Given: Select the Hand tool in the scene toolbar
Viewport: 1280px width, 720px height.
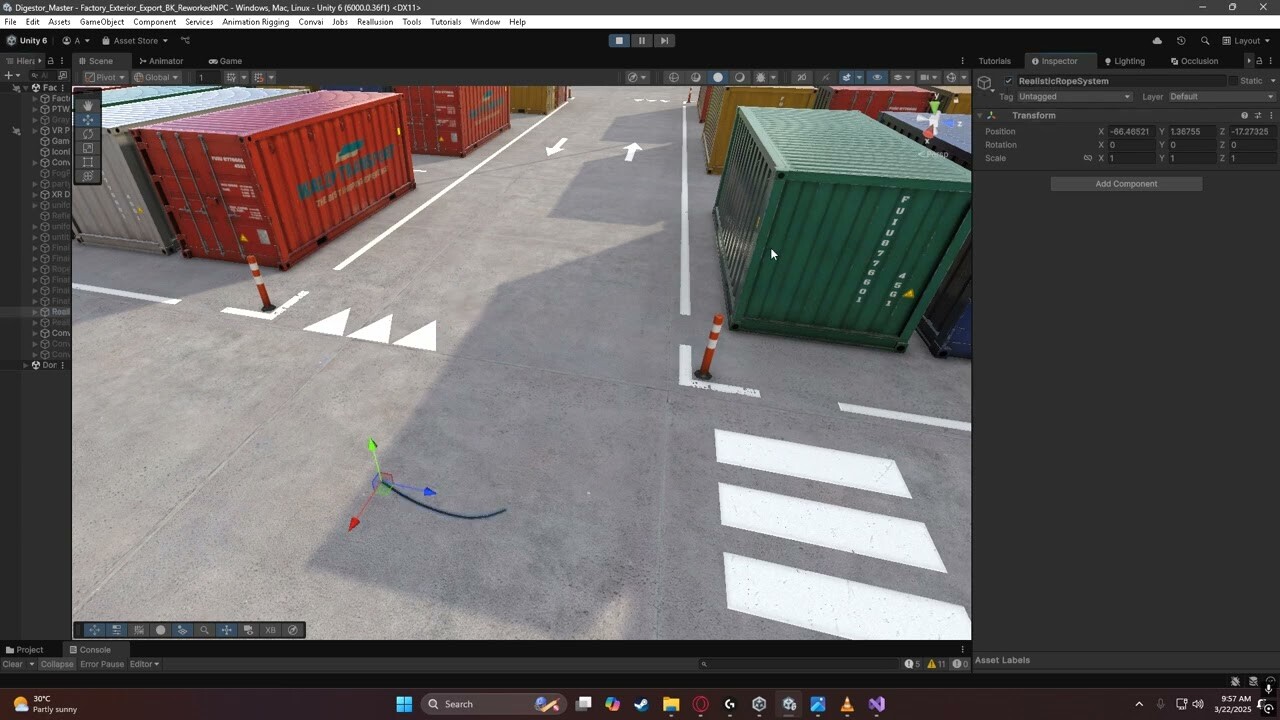Looking at the screenshot, I should 88,105.
